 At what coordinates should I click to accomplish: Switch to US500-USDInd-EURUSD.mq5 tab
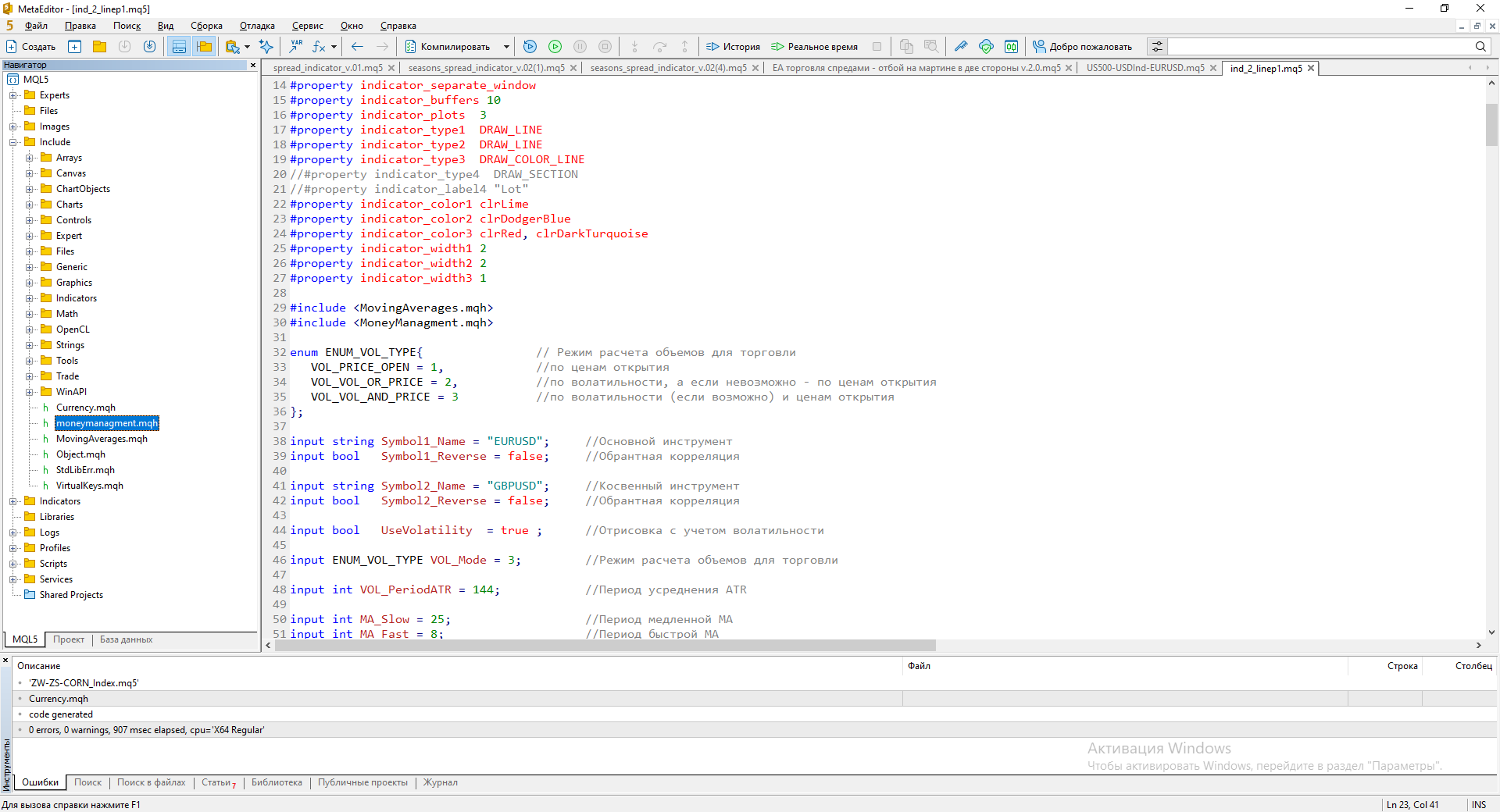pyautogui.click(x=1145, y=69)
